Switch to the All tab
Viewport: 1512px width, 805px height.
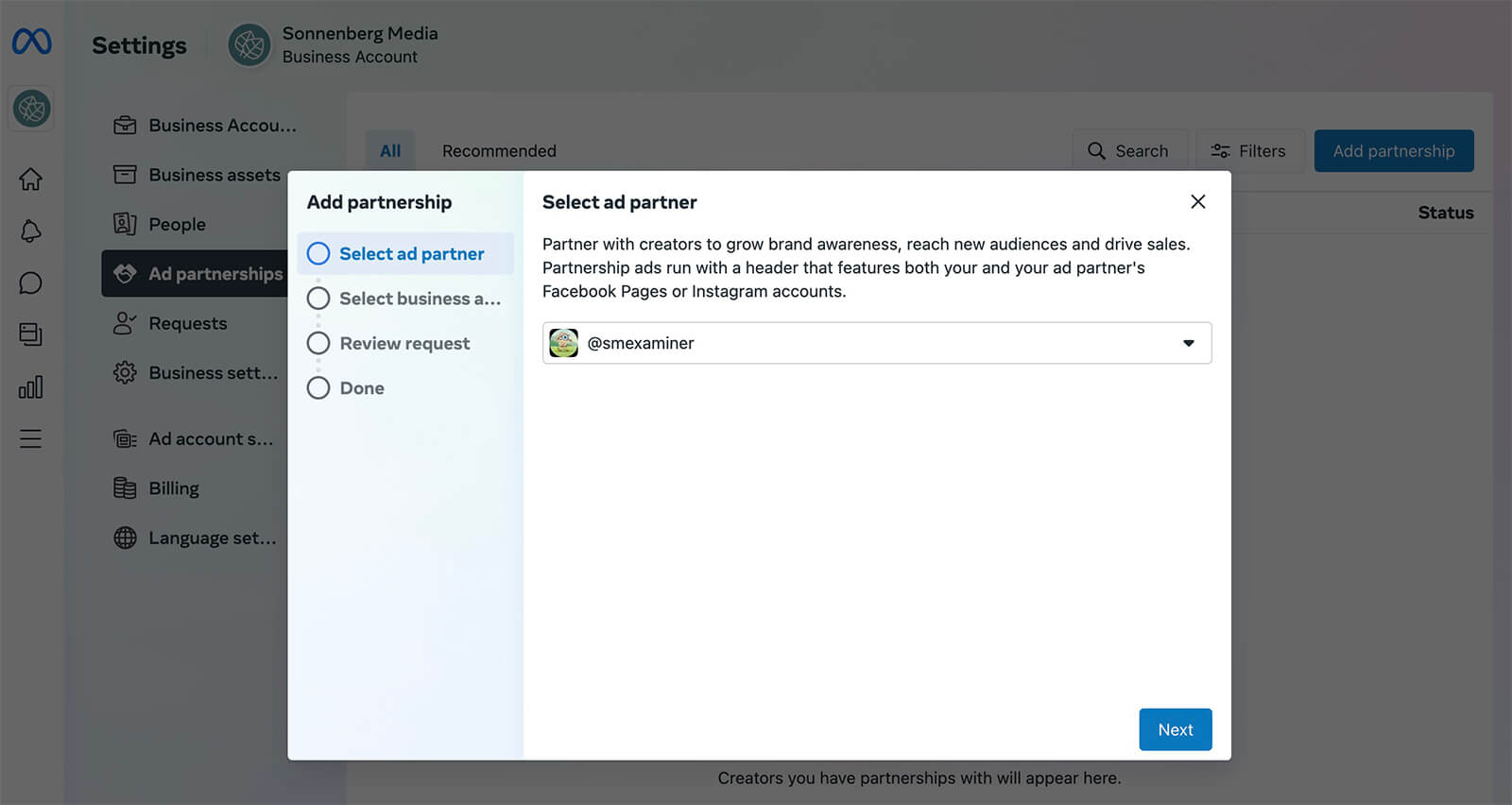(390, 151)
